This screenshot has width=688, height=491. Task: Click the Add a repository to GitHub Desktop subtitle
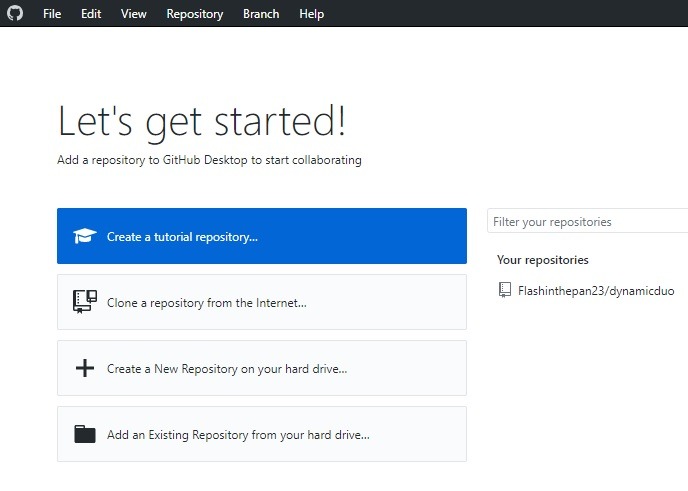click(x=209, y=160)
